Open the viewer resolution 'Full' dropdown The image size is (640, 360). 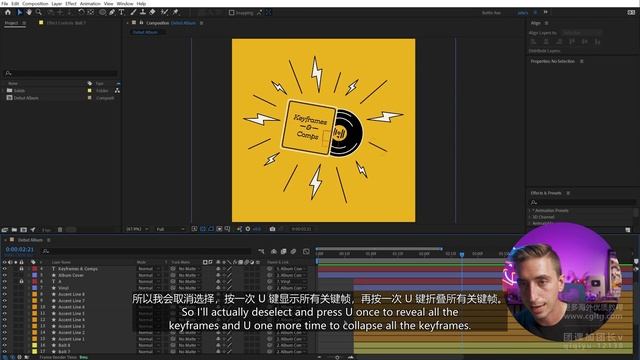[170, 229]
